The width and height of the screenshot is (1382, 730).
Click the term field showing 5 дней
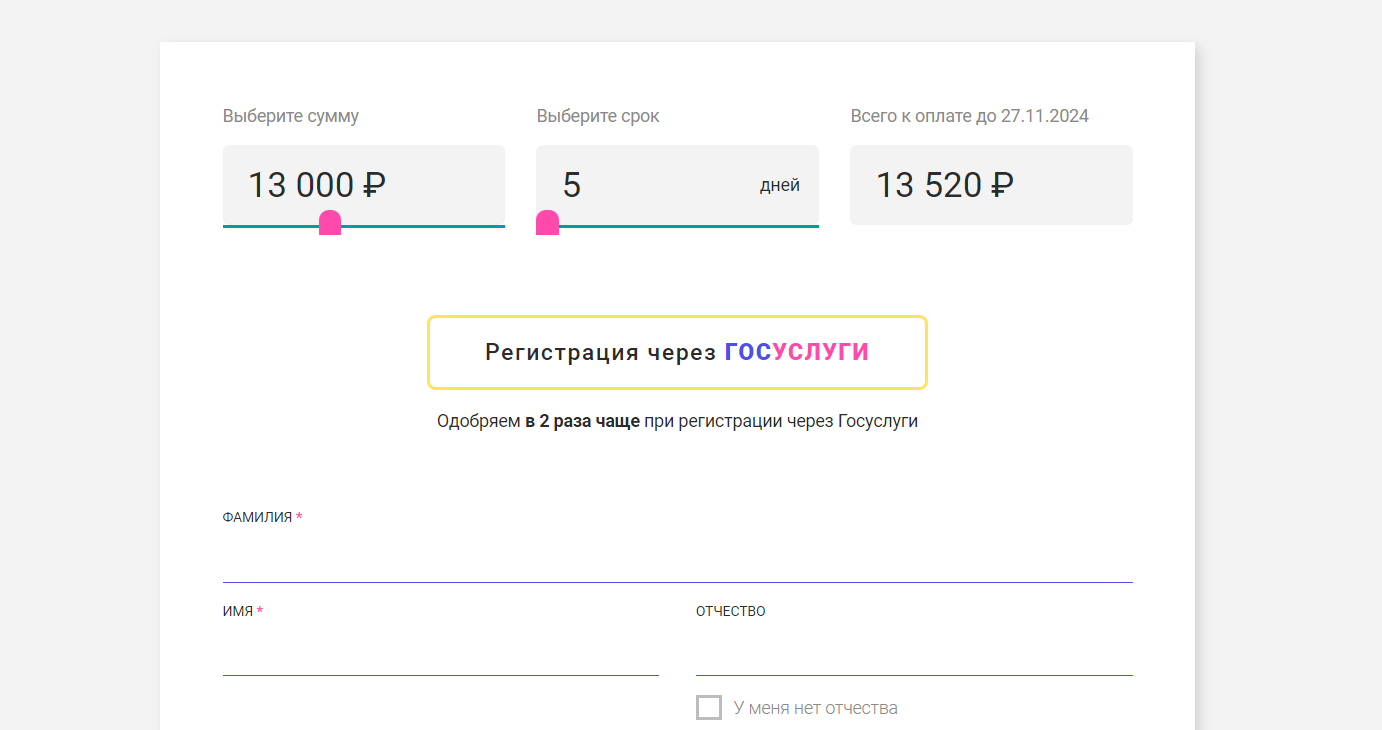click(677, 185)
